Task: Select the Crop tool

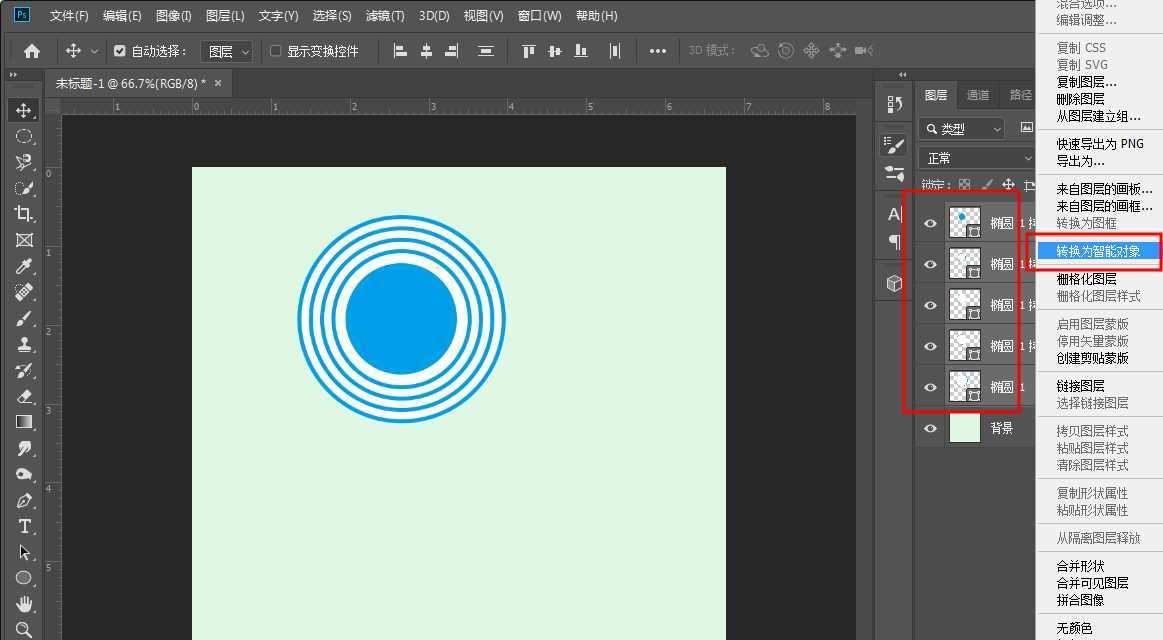Action: 24,214
